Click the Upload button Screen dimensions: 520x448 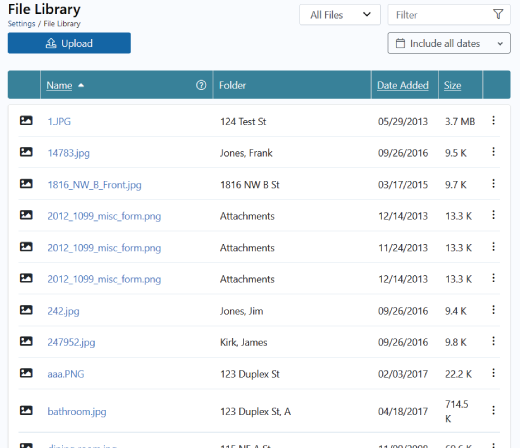tap(69, 43)
